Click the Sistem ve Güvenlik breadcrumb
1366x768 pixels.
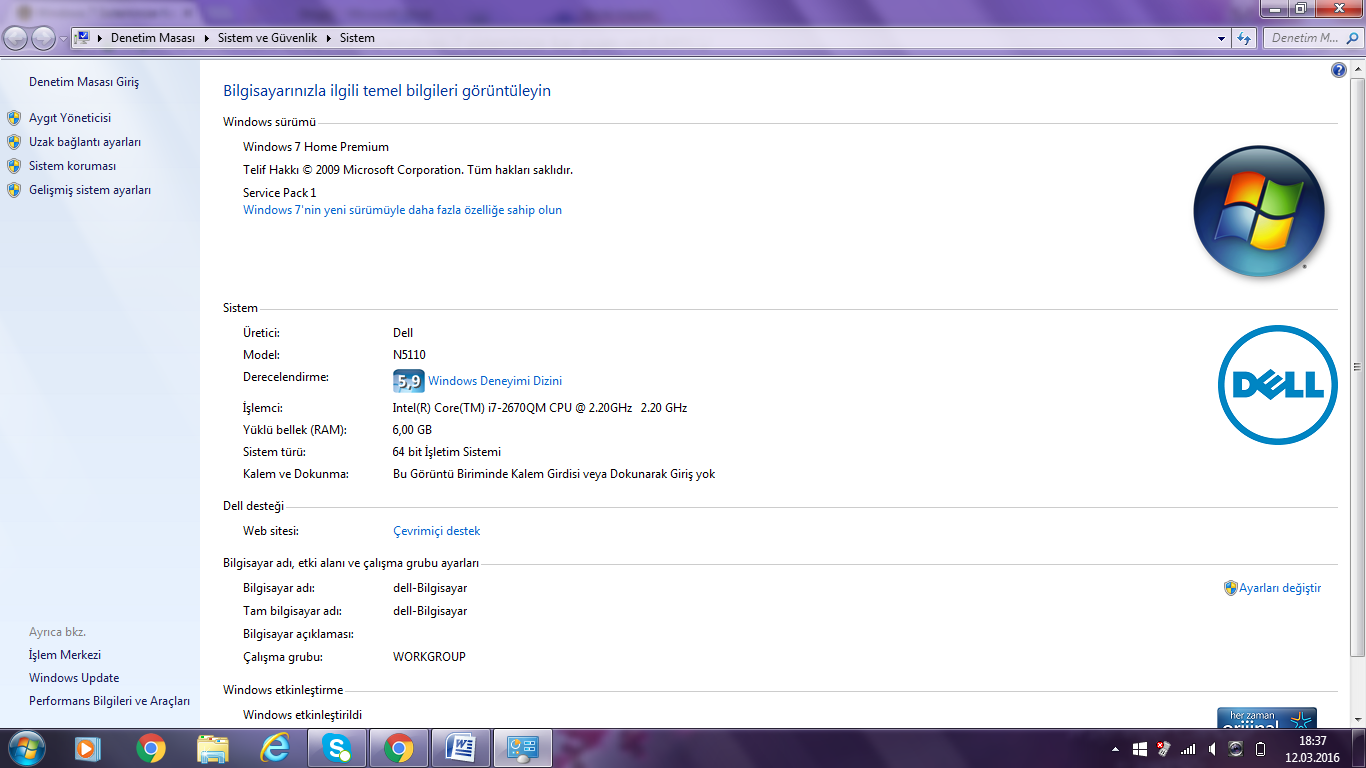(x=267, y=38)
